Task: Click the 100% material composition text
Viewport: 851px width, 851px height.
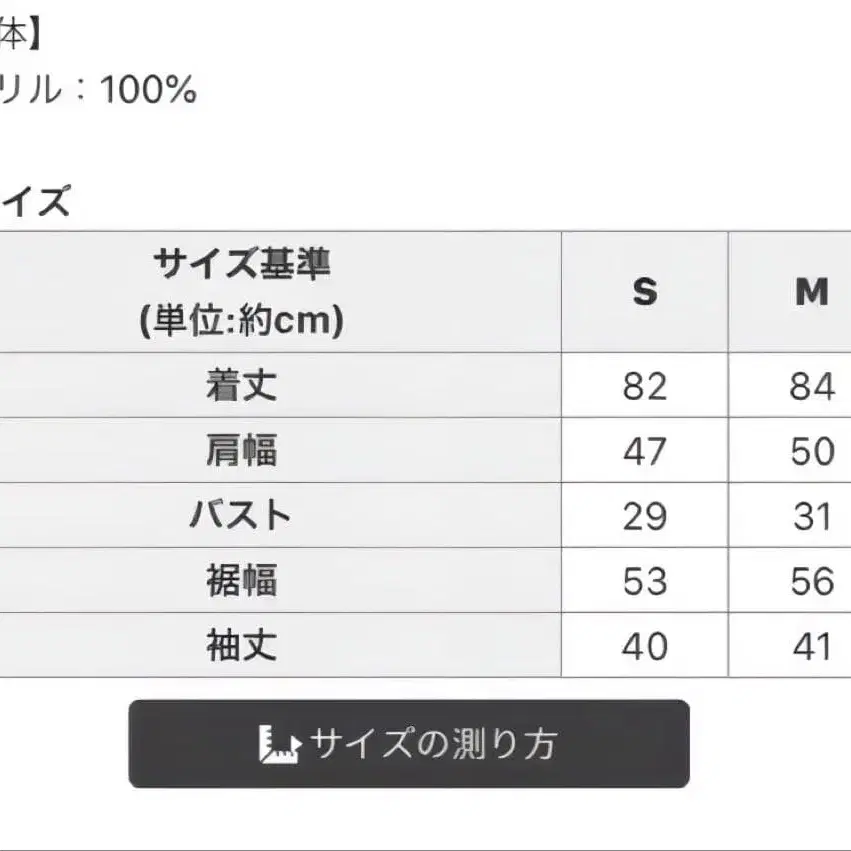Action: coord(148,91)
